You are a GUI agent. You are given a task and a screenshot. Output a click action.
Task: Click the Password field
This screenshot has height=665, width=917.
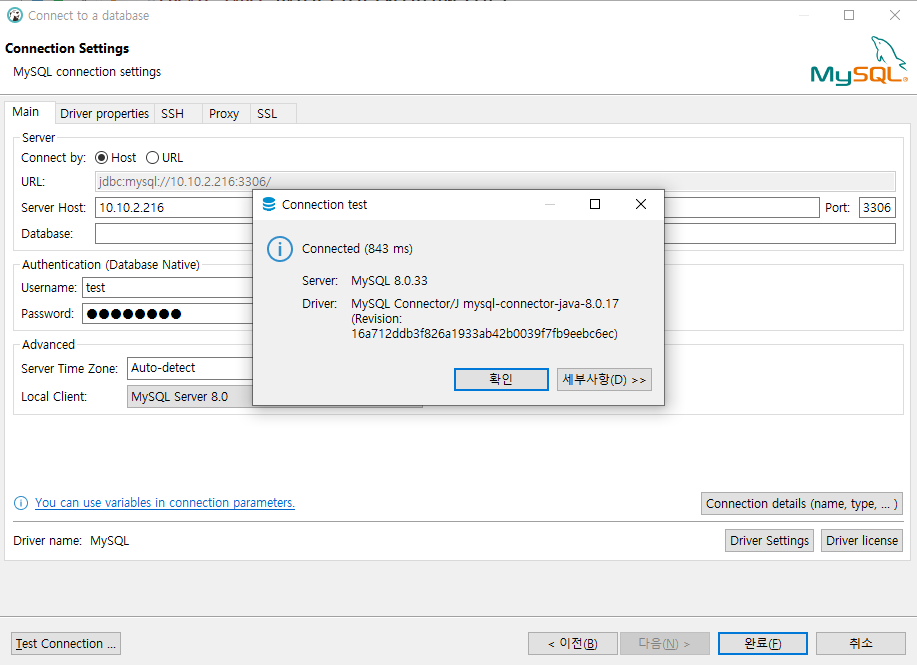pyautogui.click(x=168, y=314)
